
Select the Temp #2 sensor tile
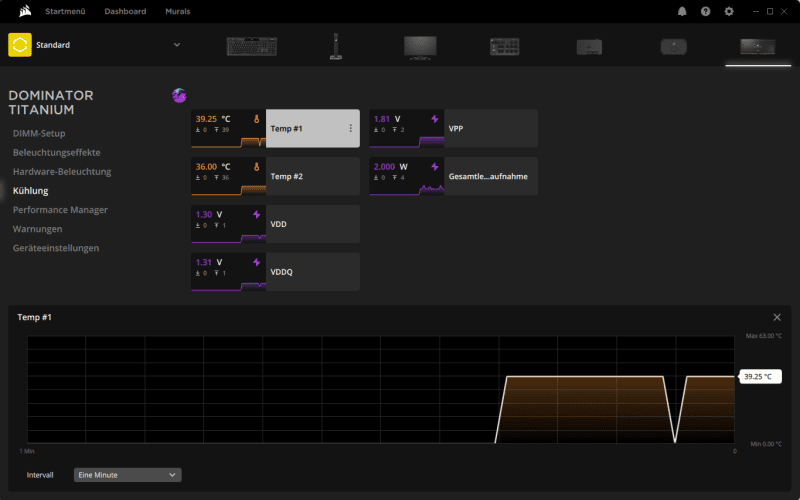pos(276,177)
